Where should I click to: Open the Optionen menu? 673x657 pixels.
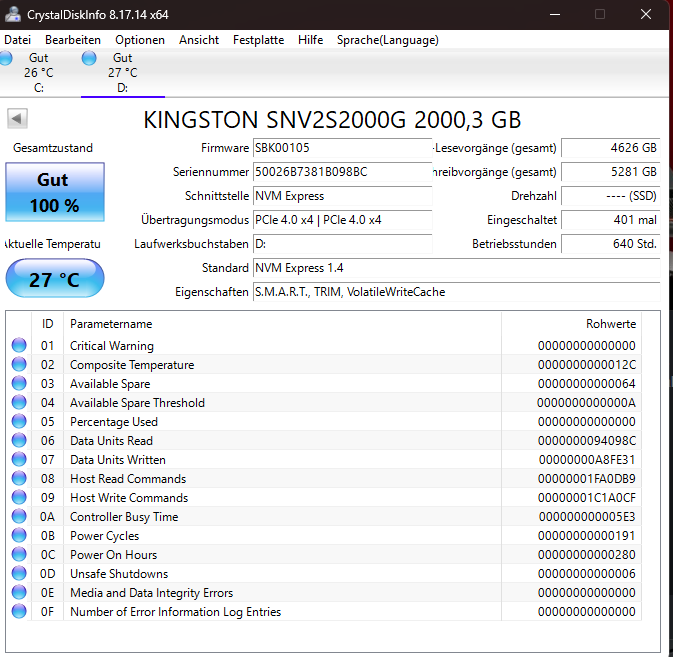(x=140, y=40)
